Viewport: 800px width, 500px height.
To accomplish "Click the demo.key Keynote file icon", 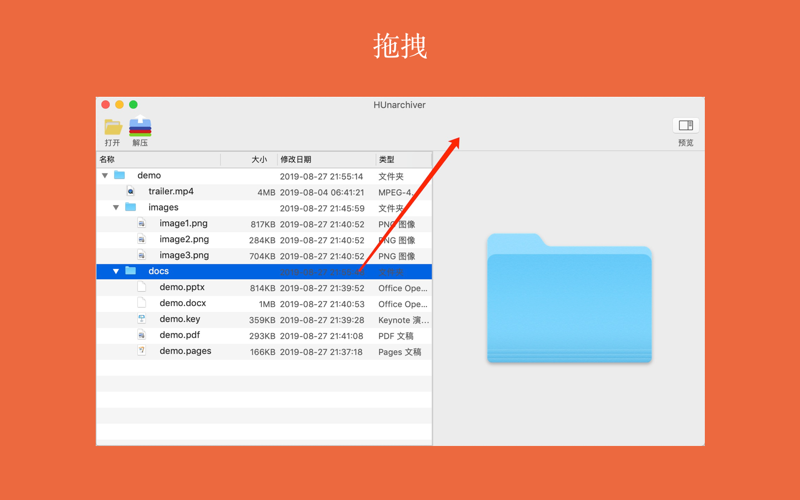I will [x=142, y=320].
